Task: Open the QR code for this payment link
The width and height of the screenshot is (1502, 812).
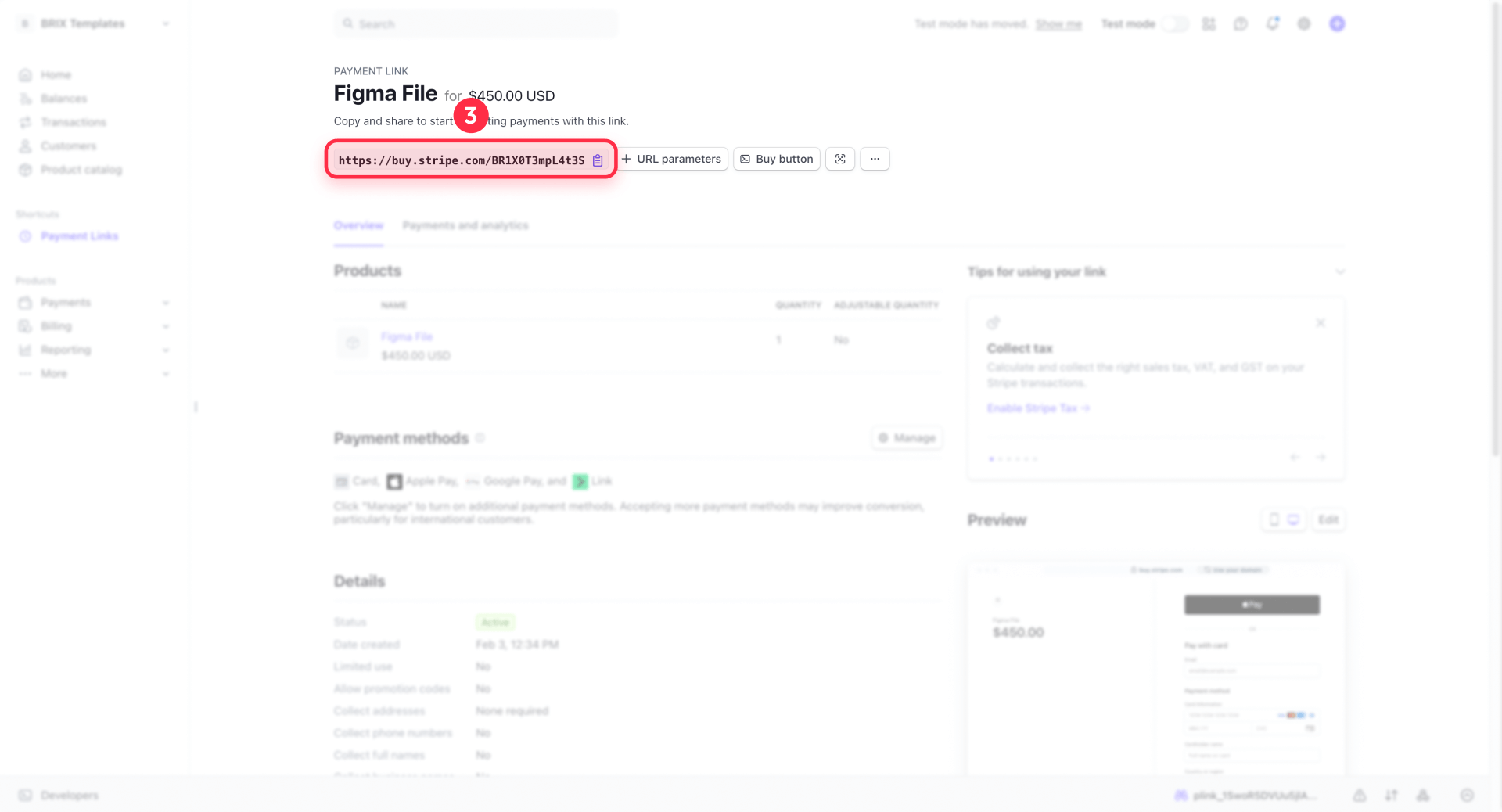Action: point(840,159)
